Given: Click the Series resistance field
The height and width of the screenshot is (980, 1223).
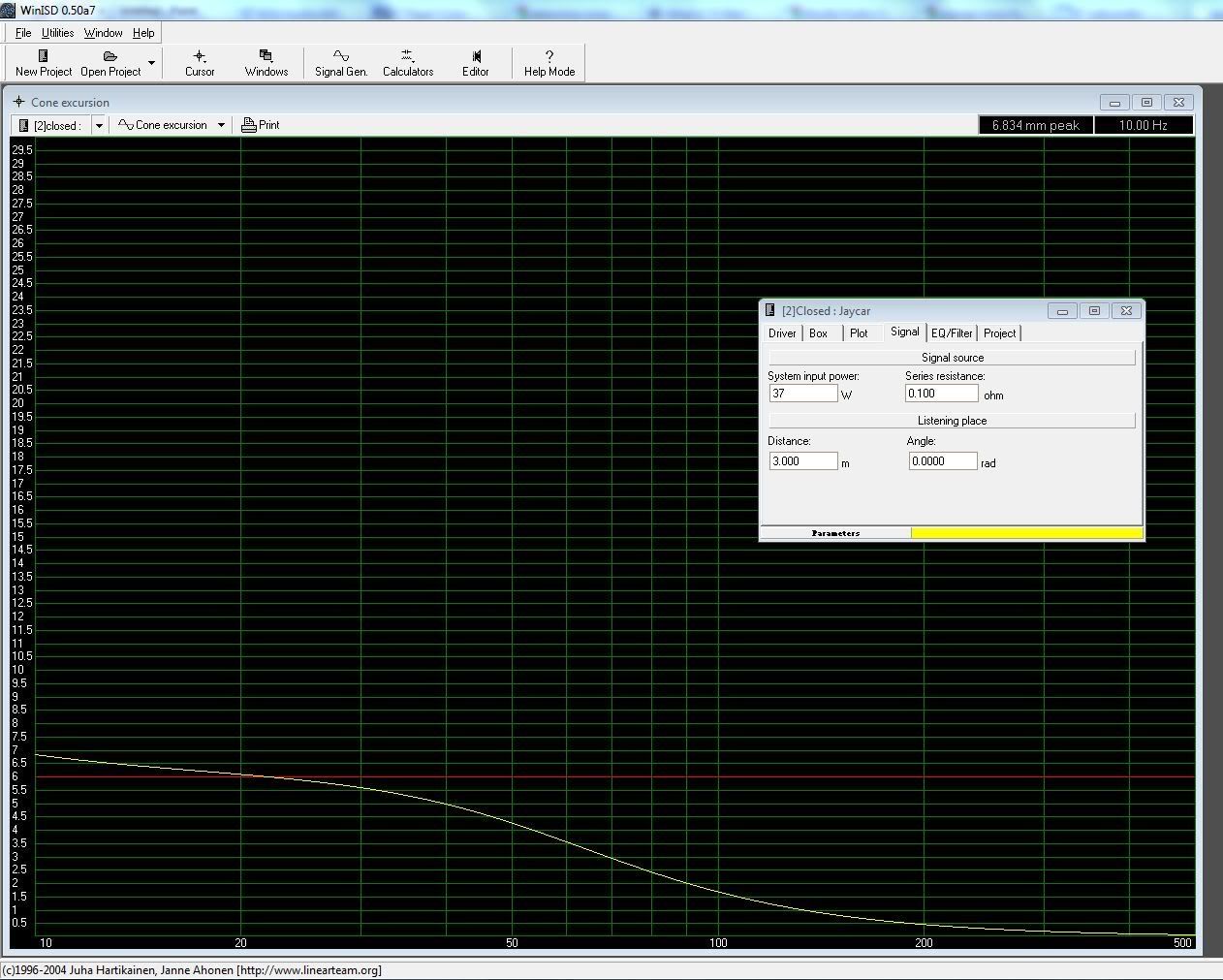Looking at the screenshot, I should click(942, 394).
